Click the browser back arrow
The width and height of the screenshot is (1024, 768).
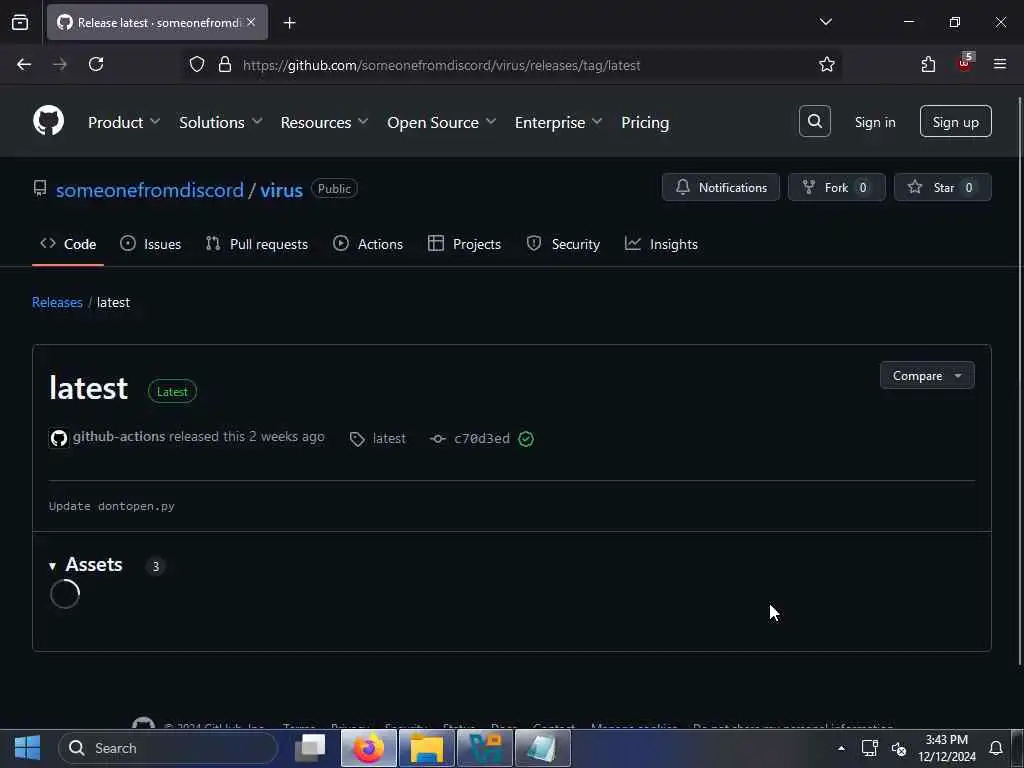click(x=24, y=64)
